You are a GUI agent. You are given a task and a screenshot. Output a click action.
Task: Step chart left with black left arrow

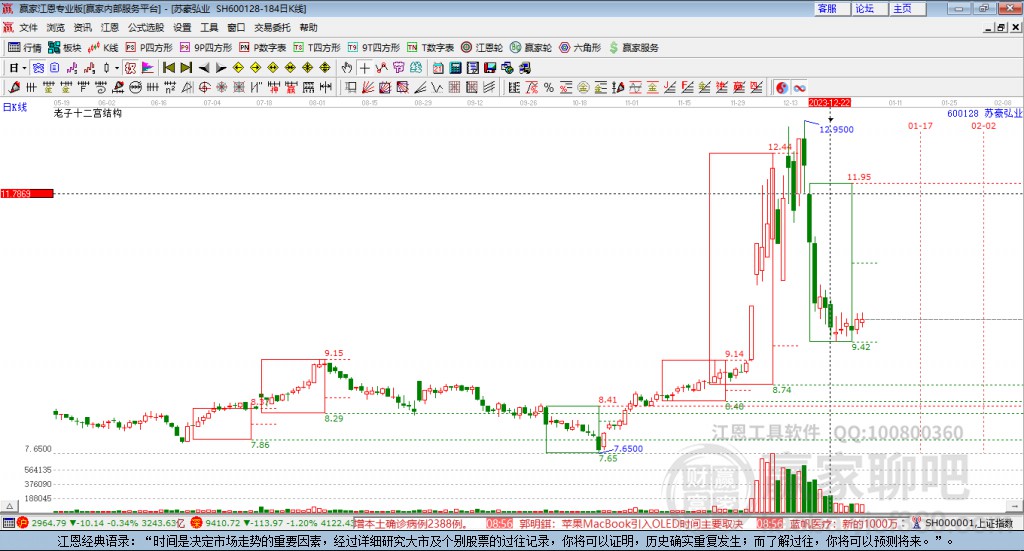[x=204, y=68]
